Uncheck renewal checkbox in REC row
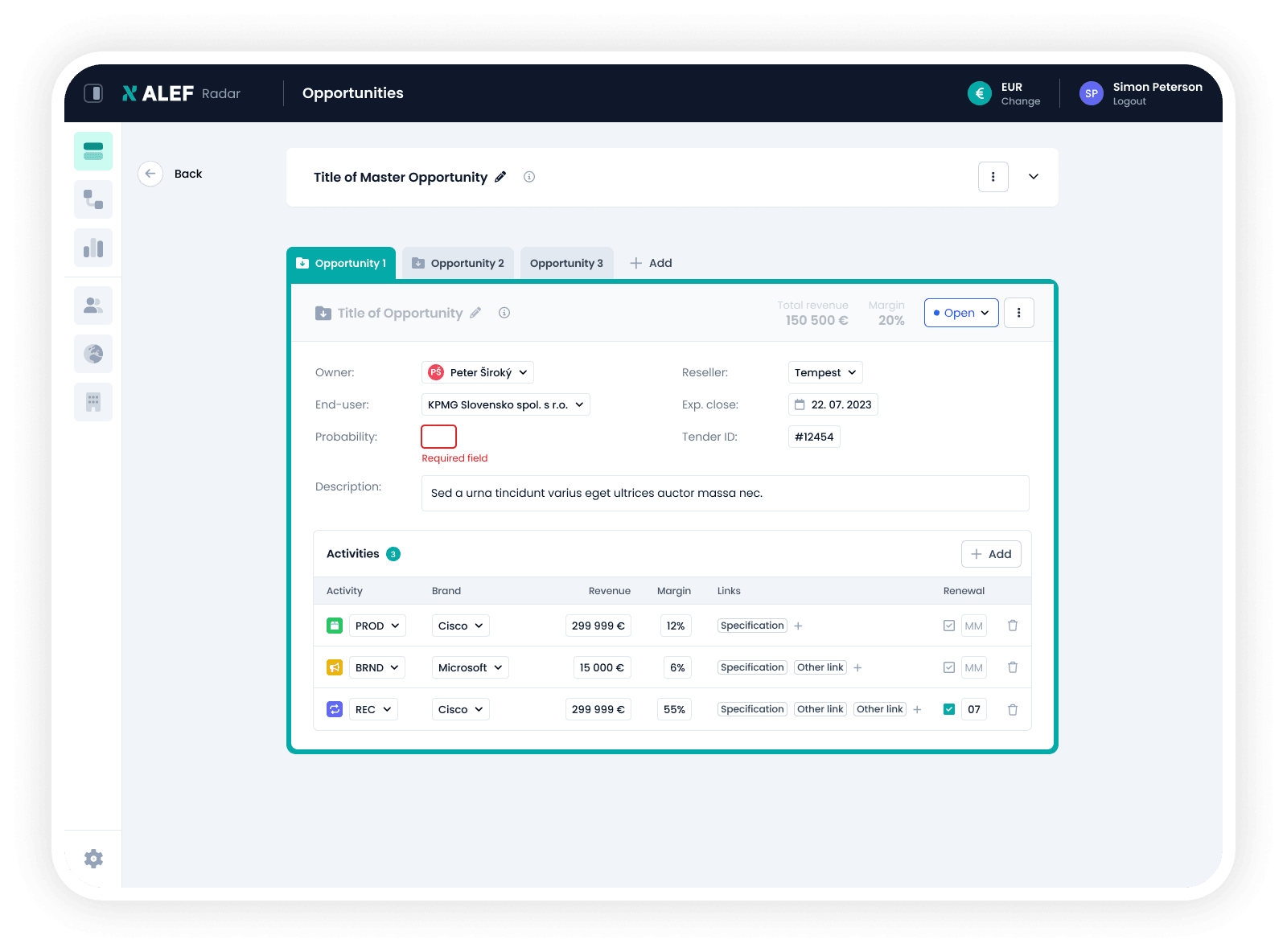The height and width of the screenshot is (952, 1287). tap(949, 709)
